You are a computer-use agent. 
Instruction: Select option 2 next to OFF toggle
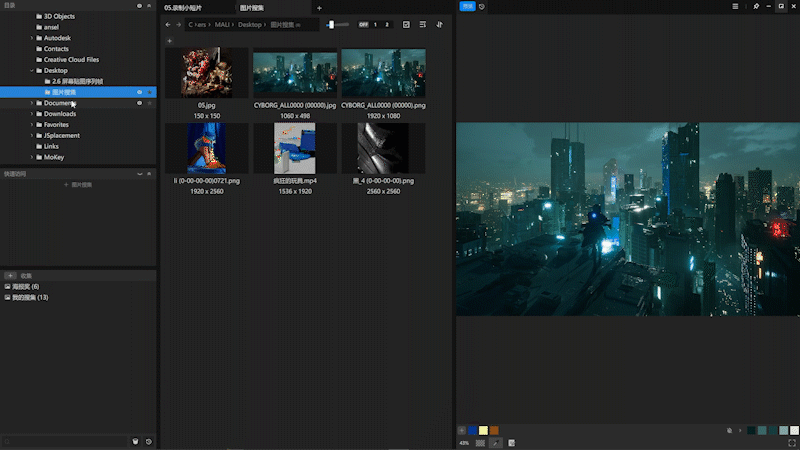387,24
